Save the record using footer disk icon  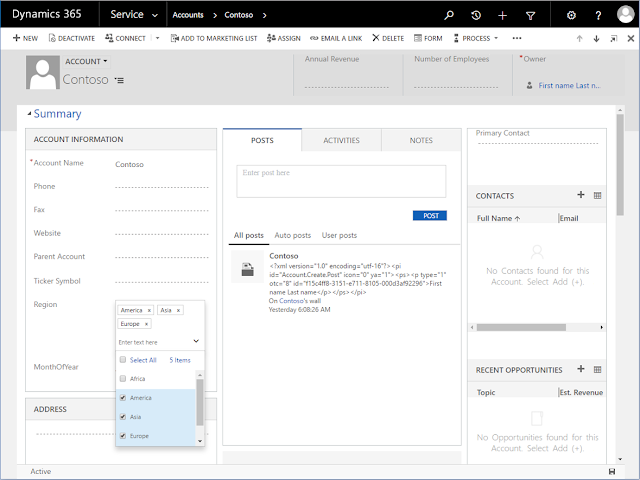pos(612,471)
